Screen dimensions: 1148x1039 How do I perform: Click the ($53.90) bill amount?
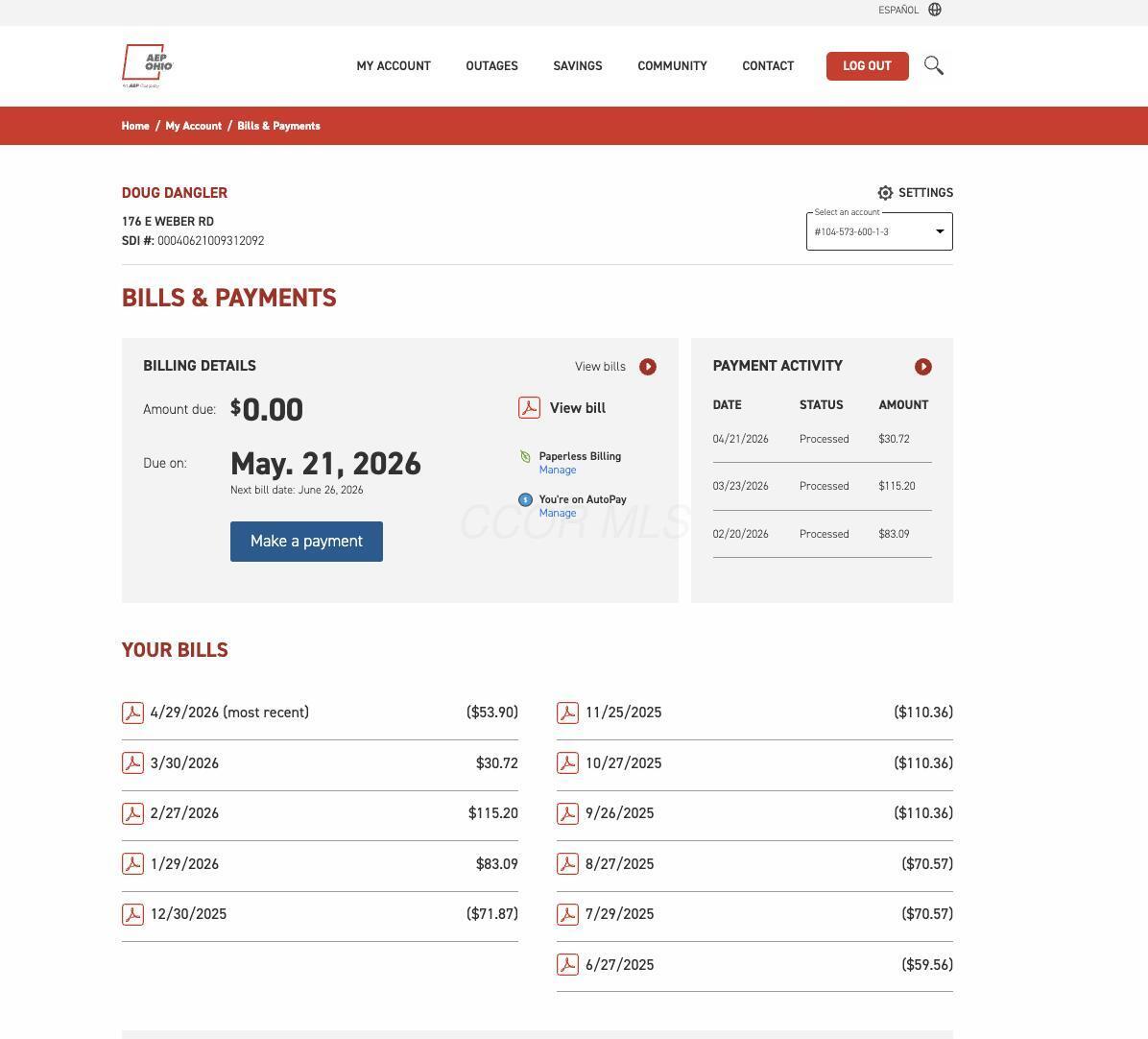[x=492, y=713]
